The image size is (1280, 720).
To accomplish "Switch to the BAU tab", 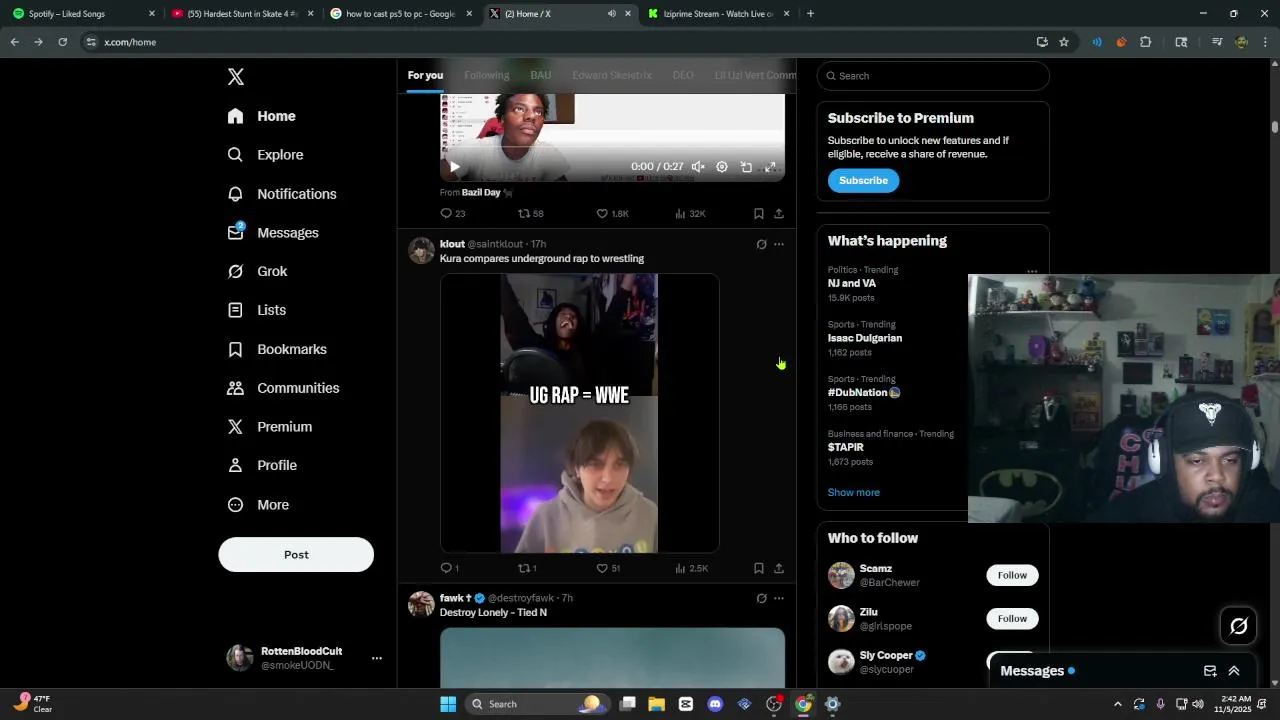I will 541,75.
